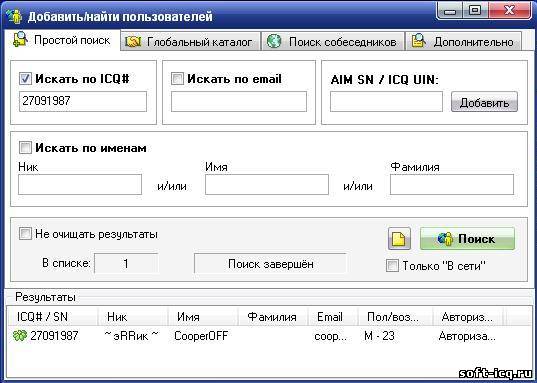Image resolution: width=537 pixels, height=383 pixels.
Task: Sort results by Пол/воз... column header
Action: 396,317
